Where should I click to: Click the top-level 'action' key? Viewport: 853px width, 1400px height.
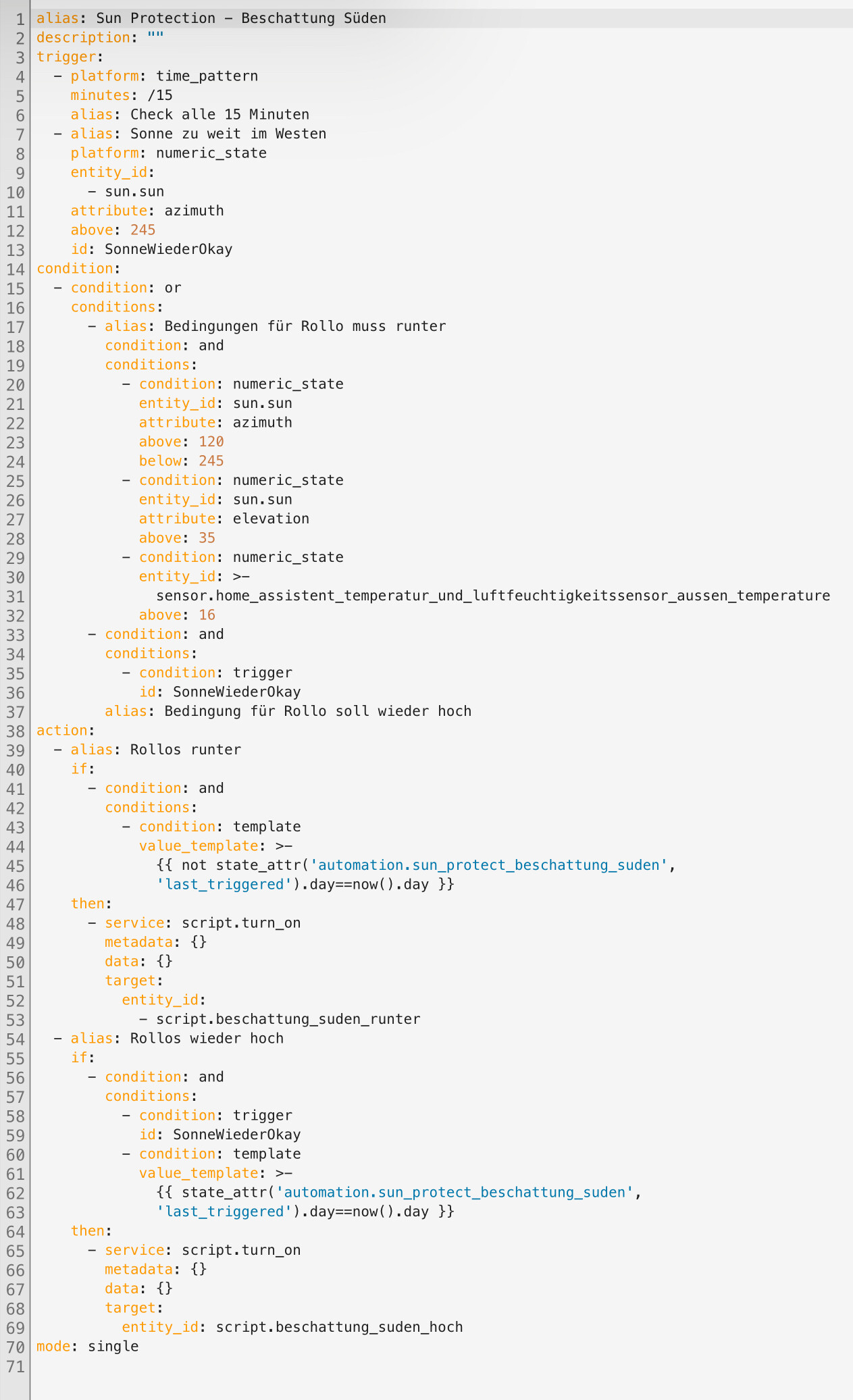pyautogui.click(x=62, y=731)
